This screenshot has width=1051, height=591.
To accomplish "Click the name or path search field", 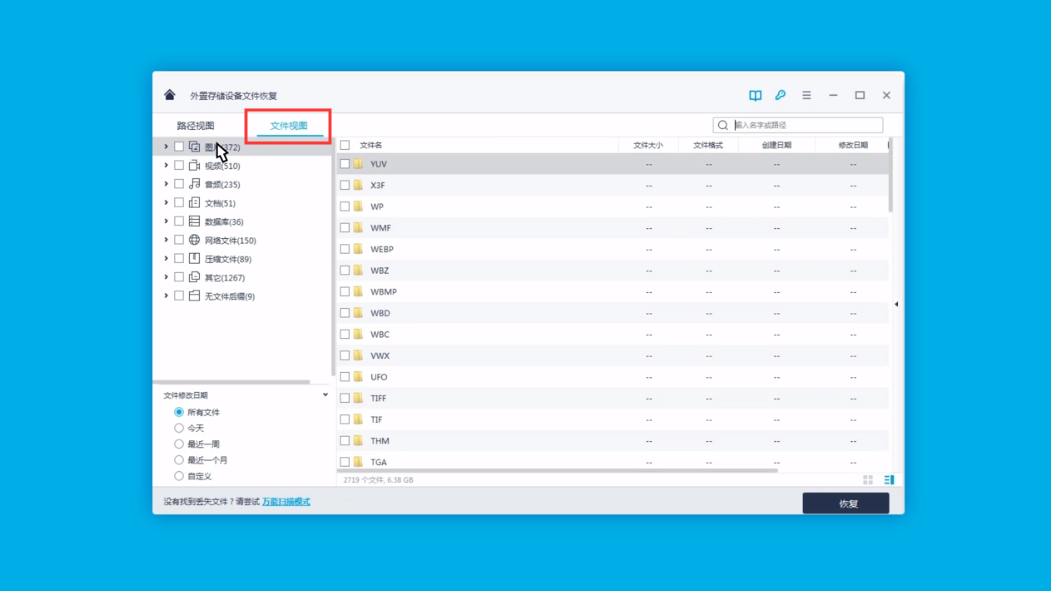I will tap(798, 125).
